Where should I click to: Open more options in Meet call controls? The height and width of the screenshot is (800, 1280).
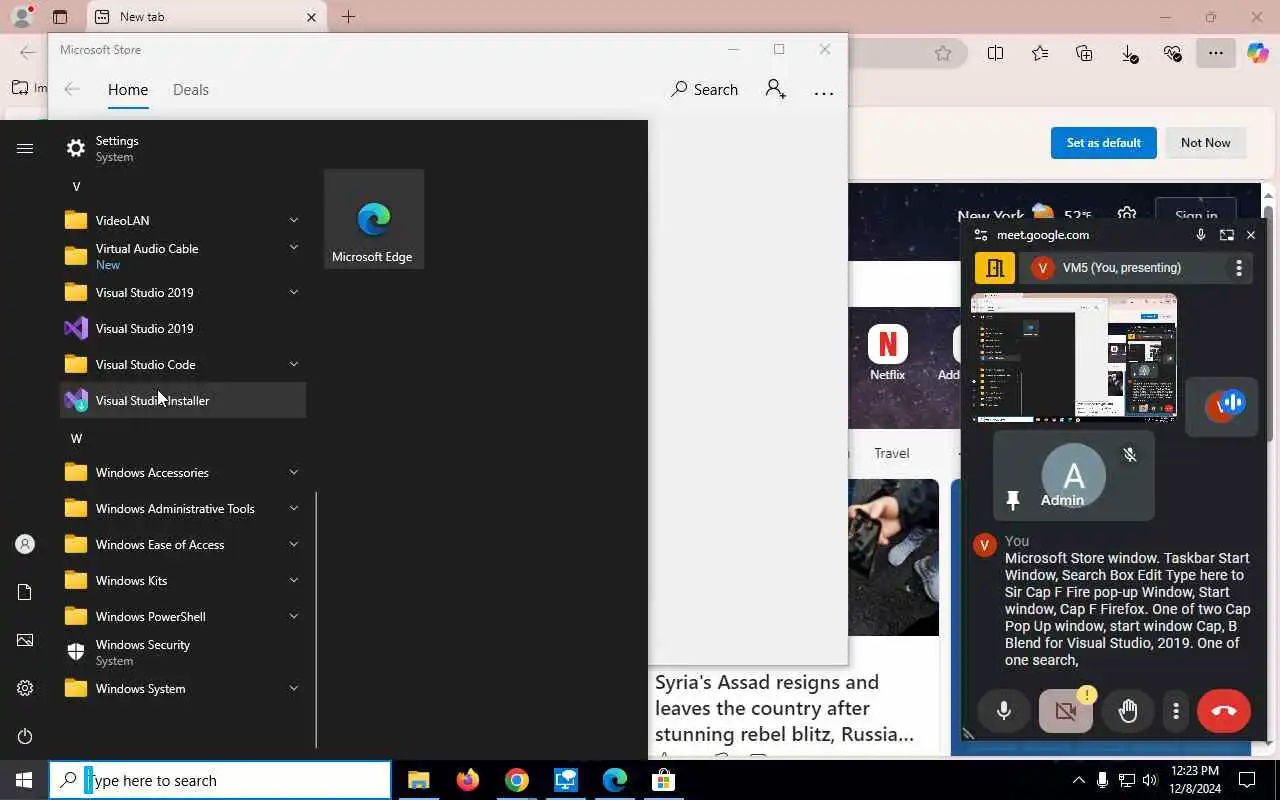tap(1176, 711)
